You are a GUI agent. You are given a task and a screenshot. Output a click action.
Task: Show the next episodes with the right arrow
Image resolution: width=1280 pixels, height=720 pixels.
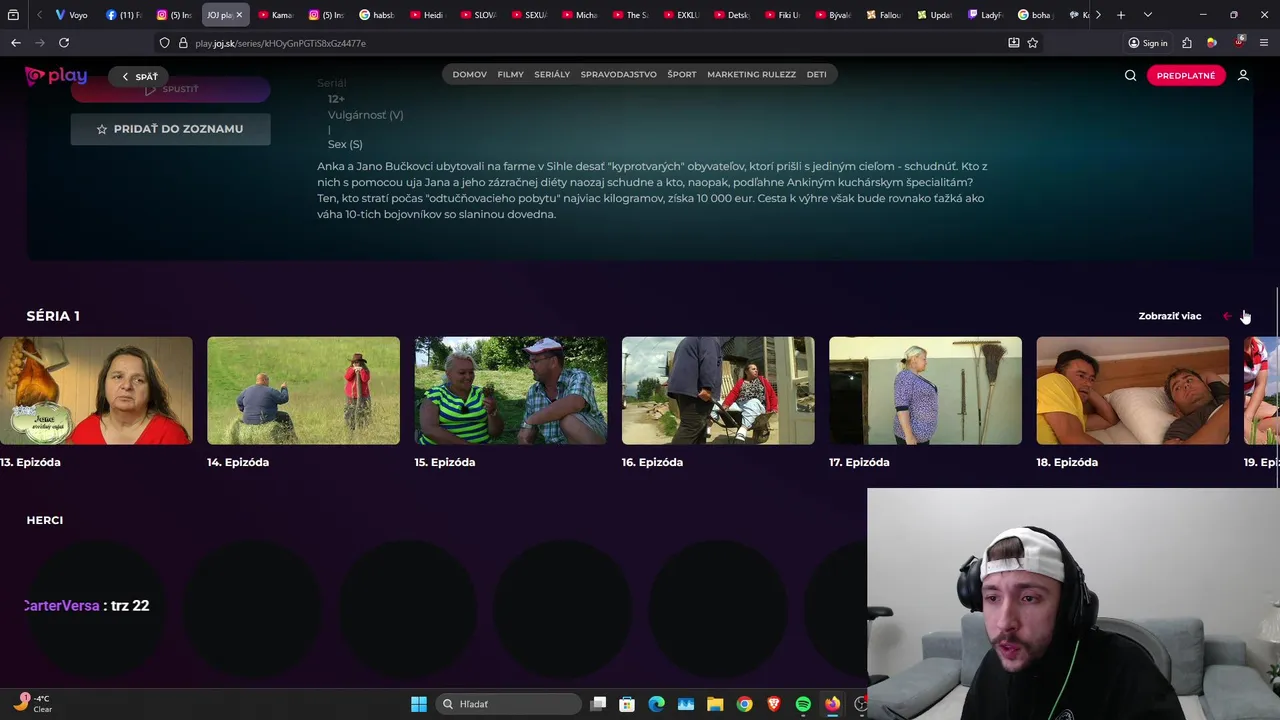coord(1244,316)
